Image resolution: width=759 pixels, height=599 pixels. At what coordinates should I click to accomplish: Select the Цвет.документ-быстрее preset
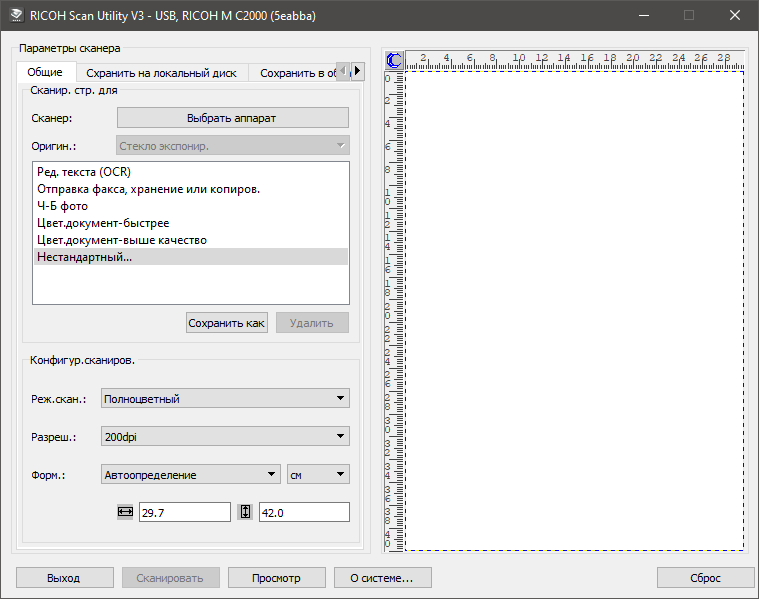coord(191,223)
